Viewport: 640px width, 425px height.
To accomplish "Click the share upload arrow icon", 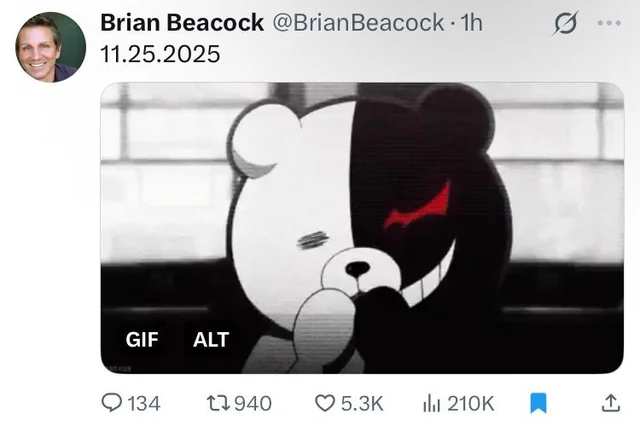I will [611, 403].
